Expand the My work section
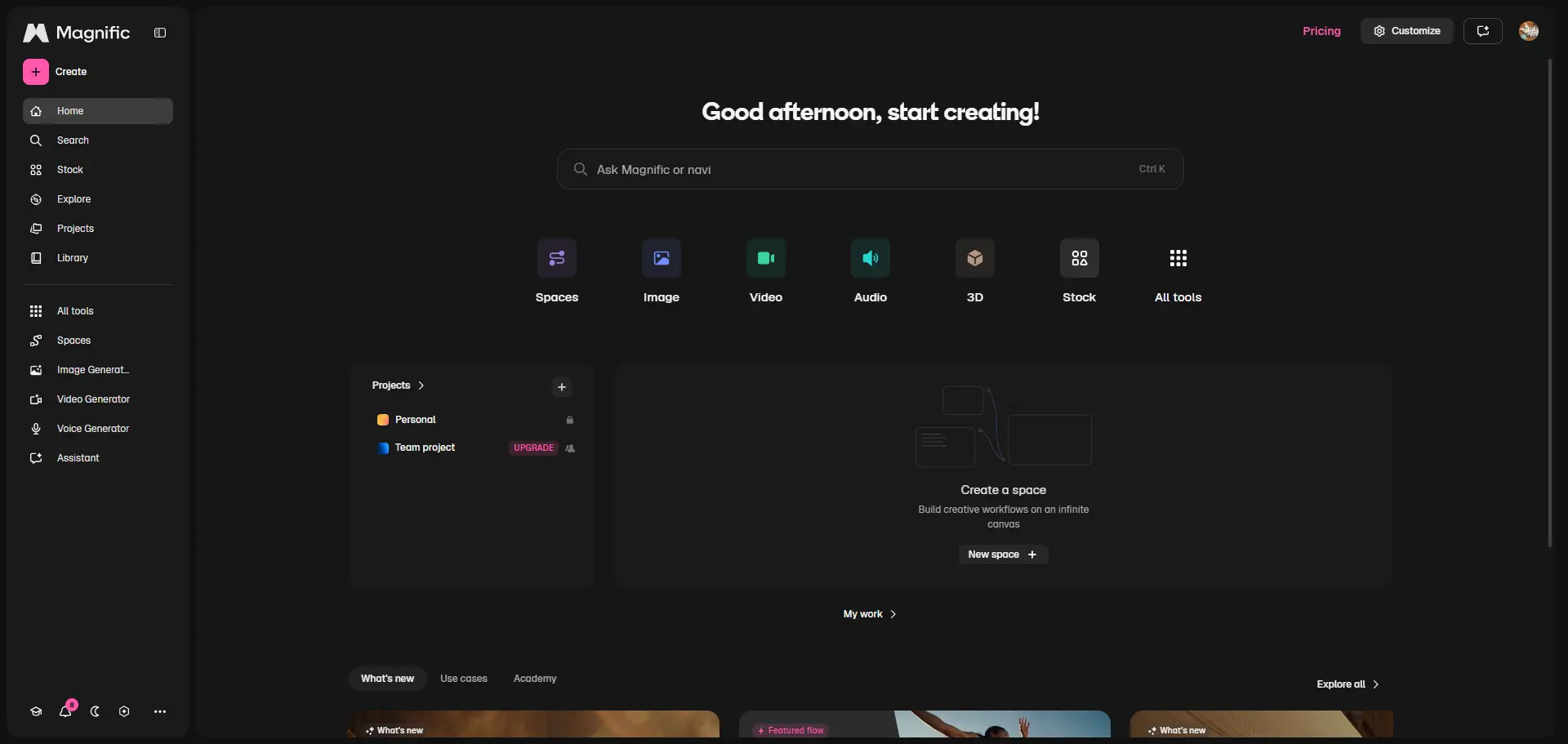Screen dimensions: 1568x744 (x=870, y=614)
